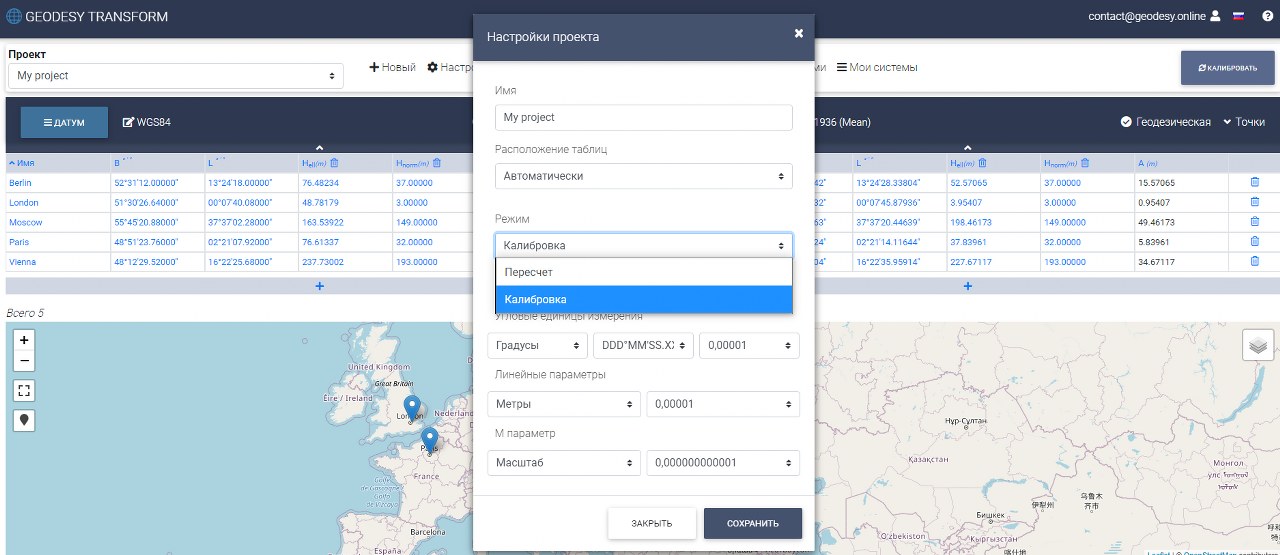1280x555 pixels.
Task: Click the ДАТУМ button
Action: click(64, 122)
